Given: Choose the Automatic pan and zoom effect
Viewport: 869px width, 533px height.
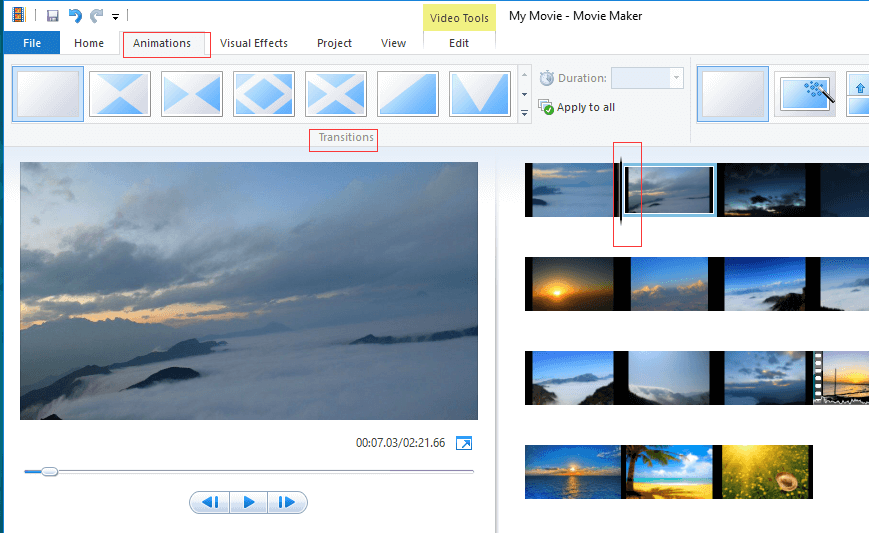Looking at the screenshot, I should click(805, 94).
